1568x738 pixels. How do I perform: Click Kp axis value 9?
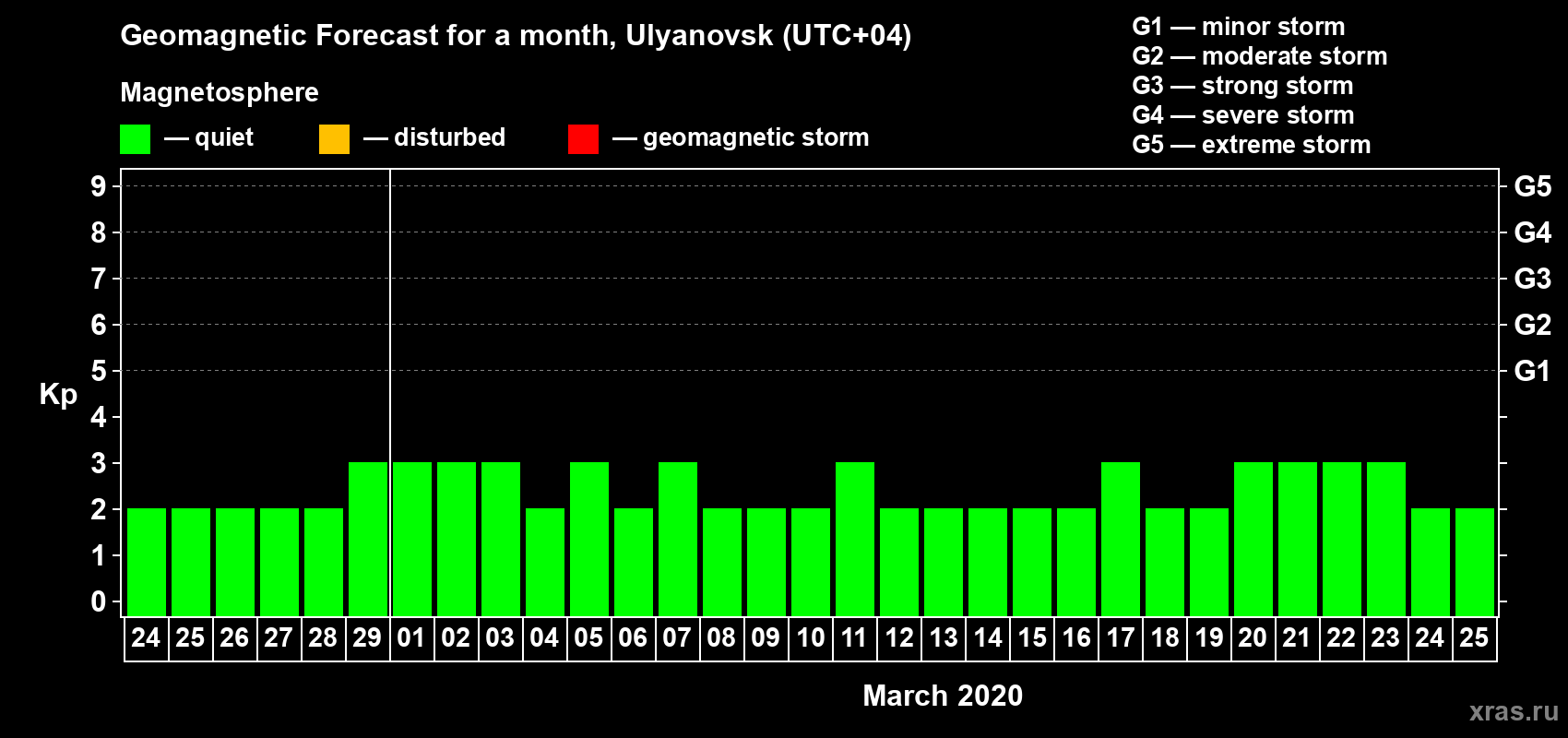coord(99,186)
